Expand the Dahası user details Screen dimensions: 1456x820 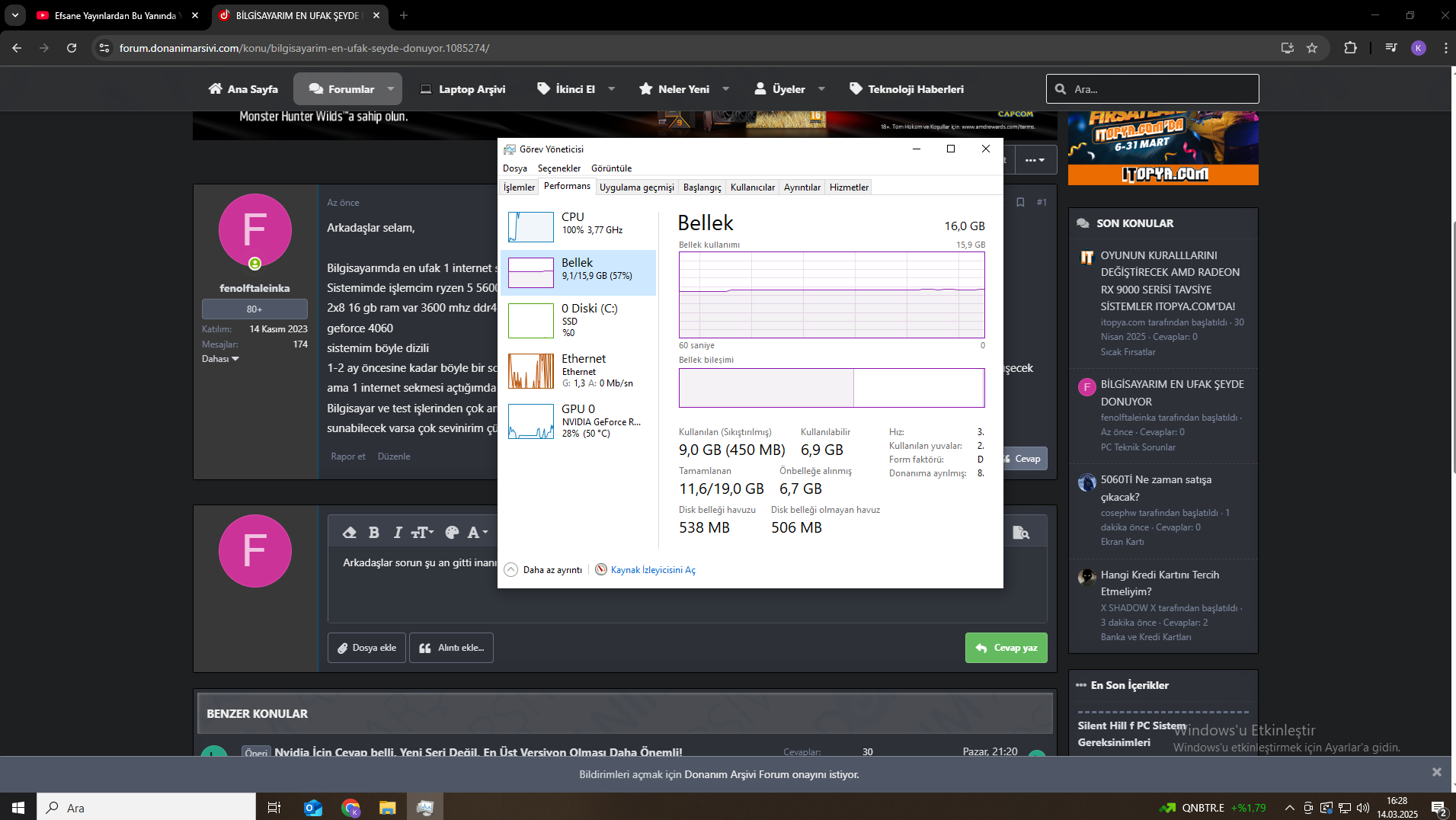(220, 359)
